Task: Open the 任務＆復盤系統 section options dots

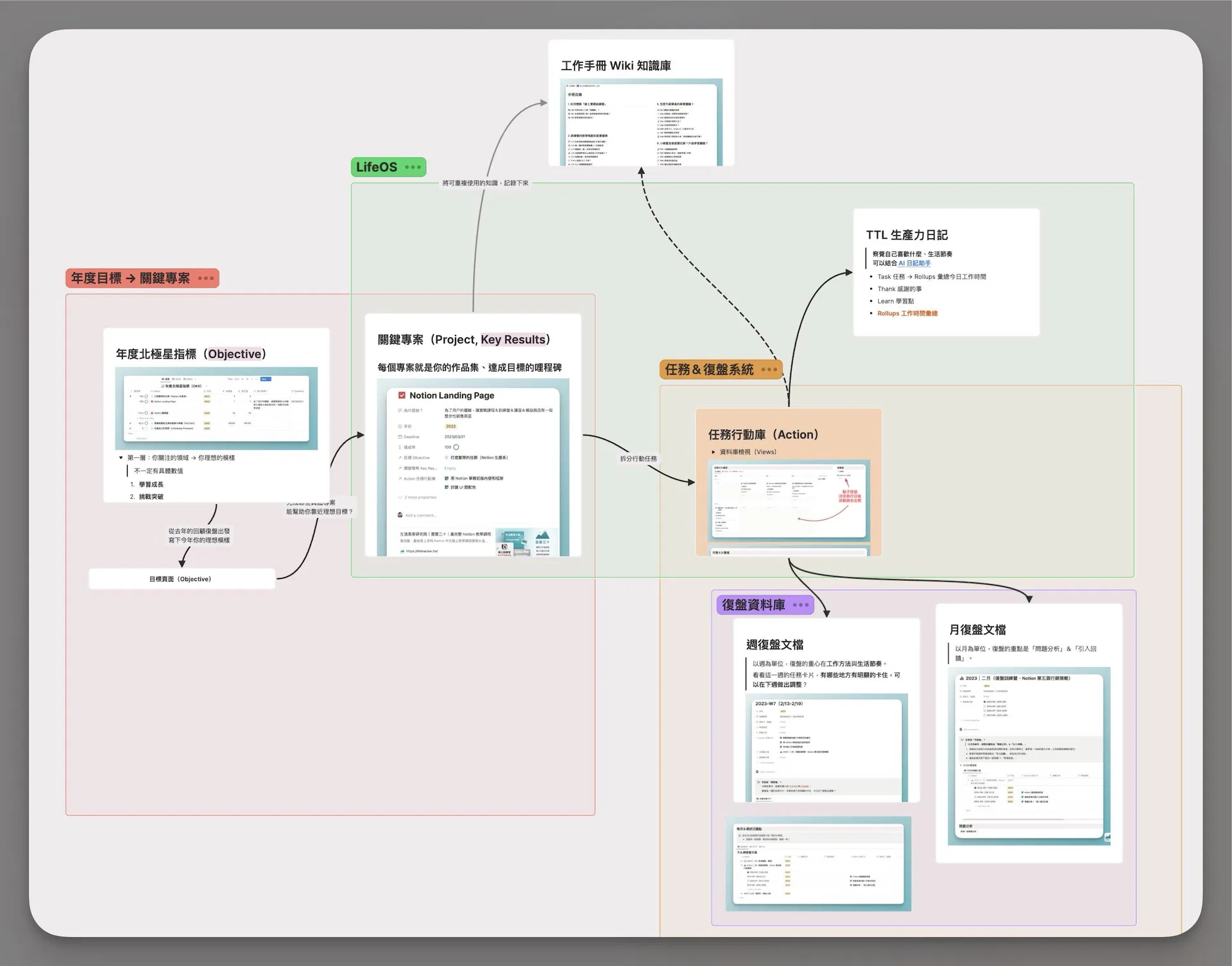Action: pos(769,369)
